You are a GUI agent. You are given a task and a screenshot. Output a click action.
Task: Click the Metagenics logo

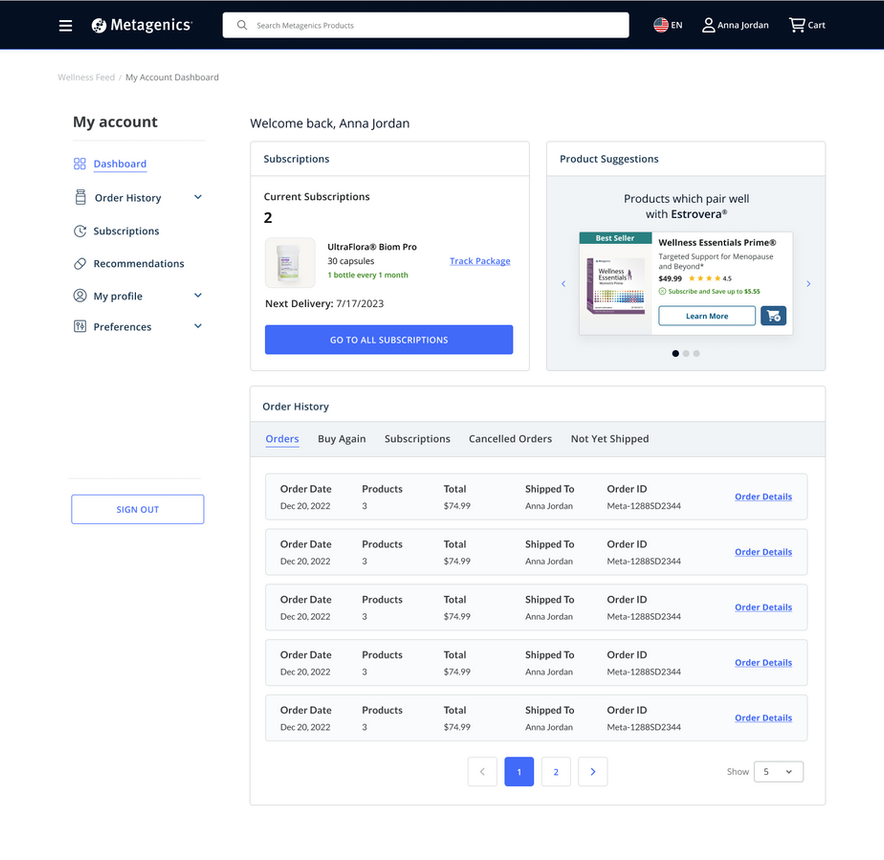coord(142,25)
